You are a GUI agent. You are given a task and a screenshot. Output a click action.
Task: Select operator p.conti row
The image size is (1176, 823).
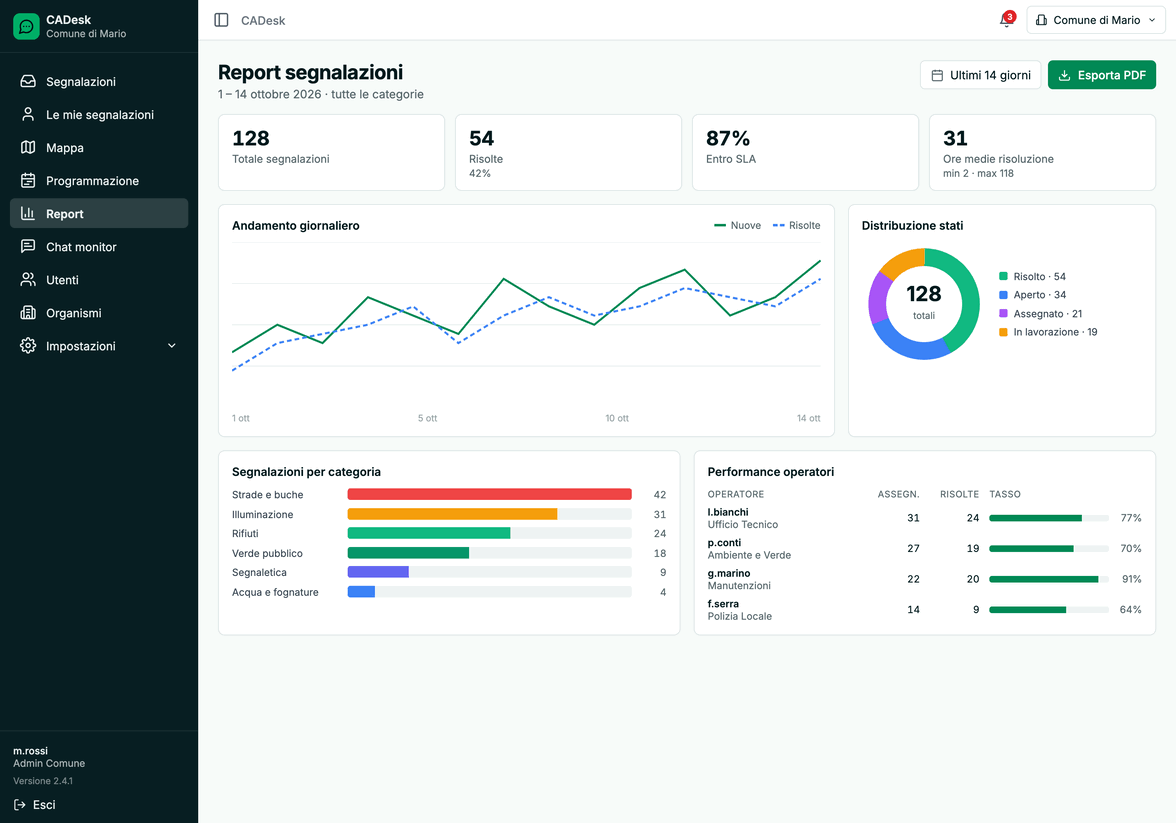924,548
